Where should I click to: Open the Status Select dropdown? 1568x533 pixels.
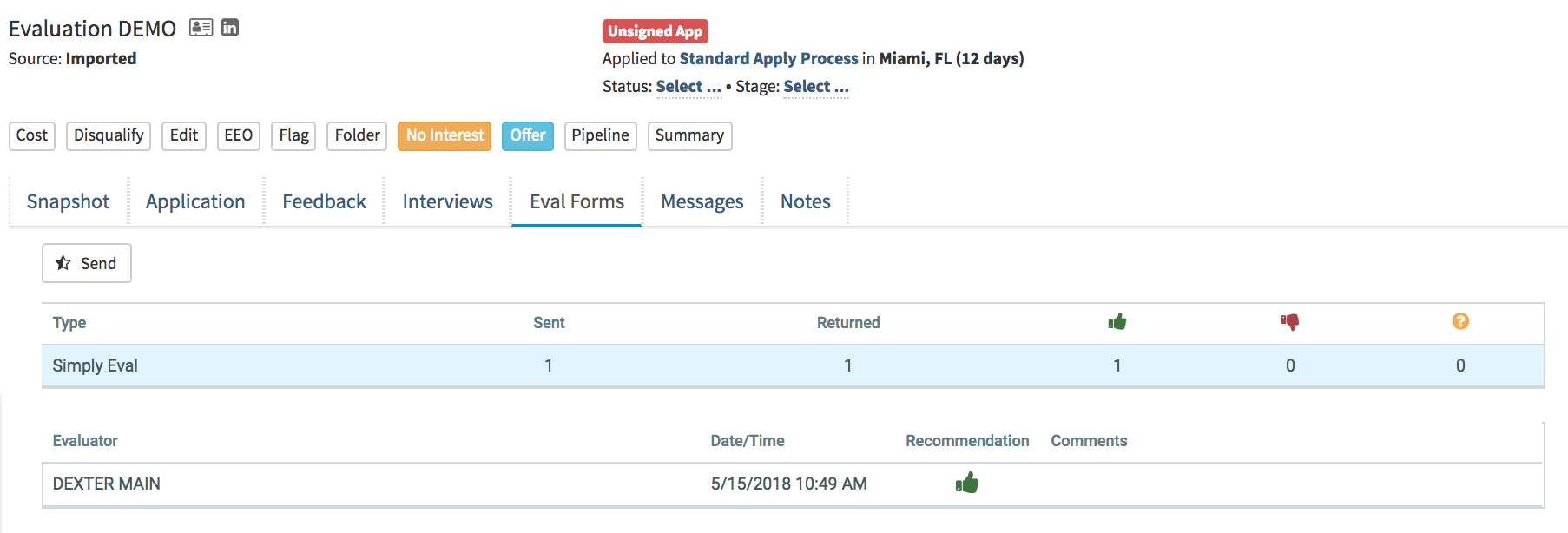[688, 86]
